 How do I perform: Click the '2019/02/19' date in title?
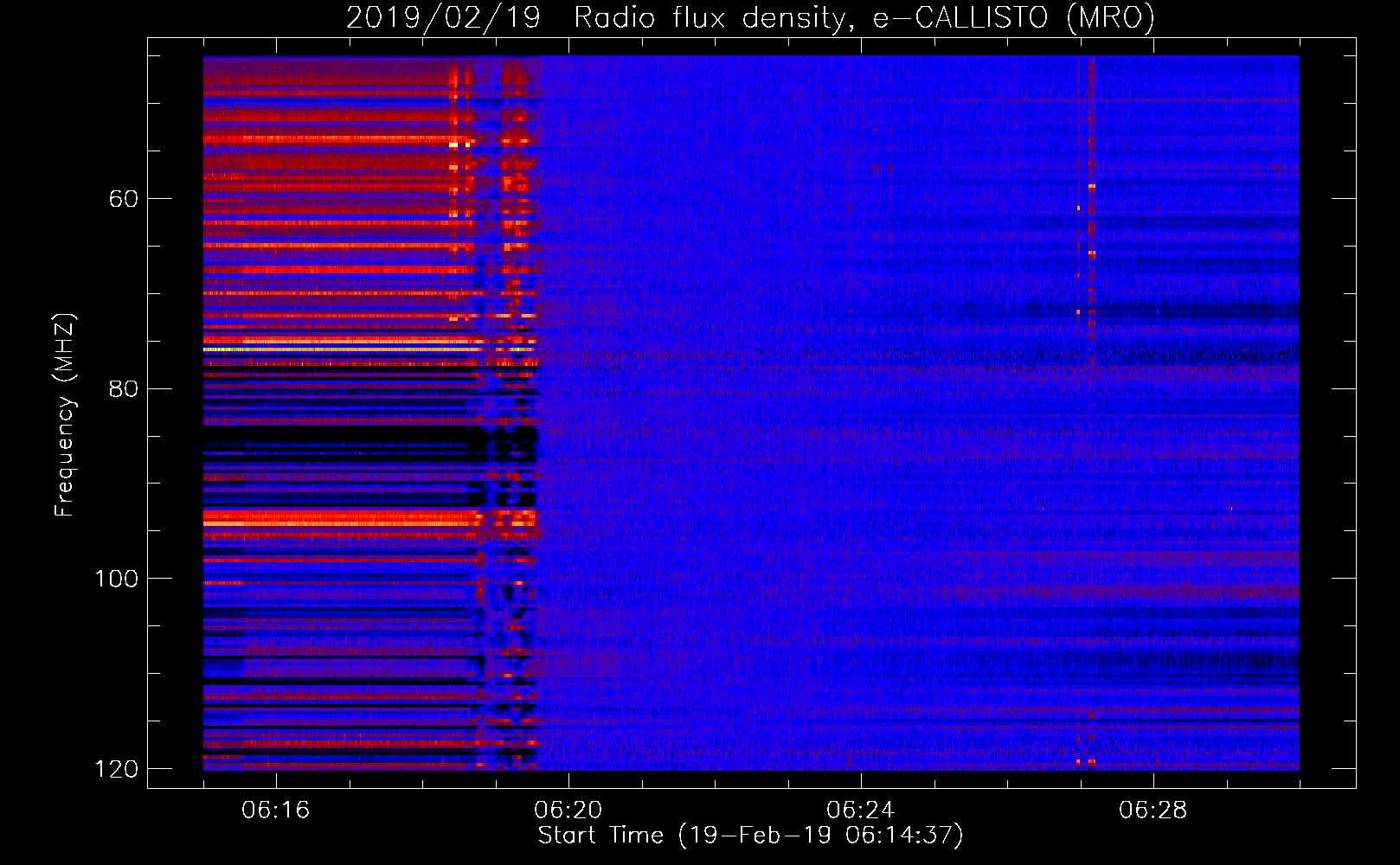[443, 18]
